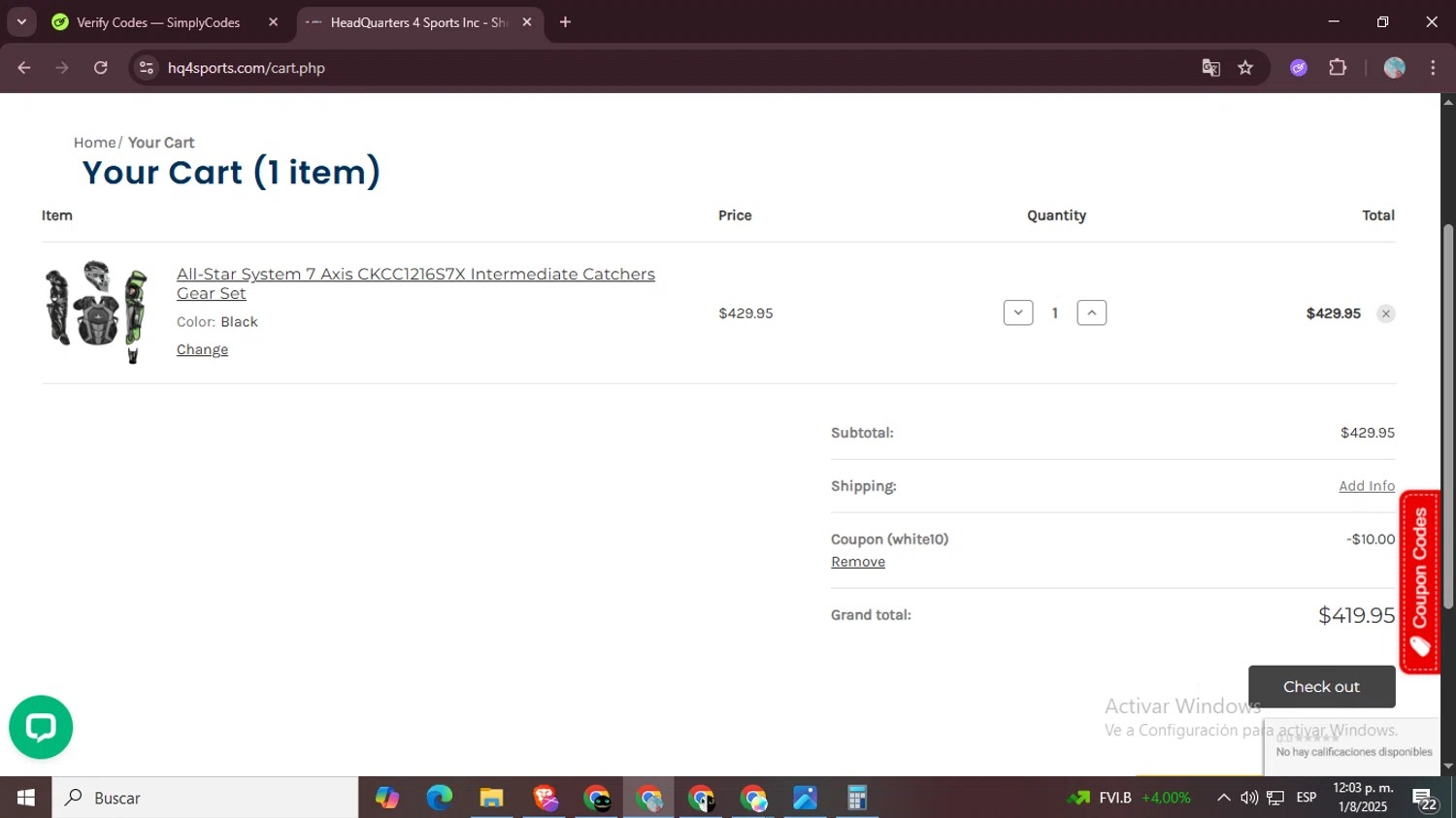Click the forward navigation arrow
Viewport: 1456px width, 818px height.
pos(62,68)
